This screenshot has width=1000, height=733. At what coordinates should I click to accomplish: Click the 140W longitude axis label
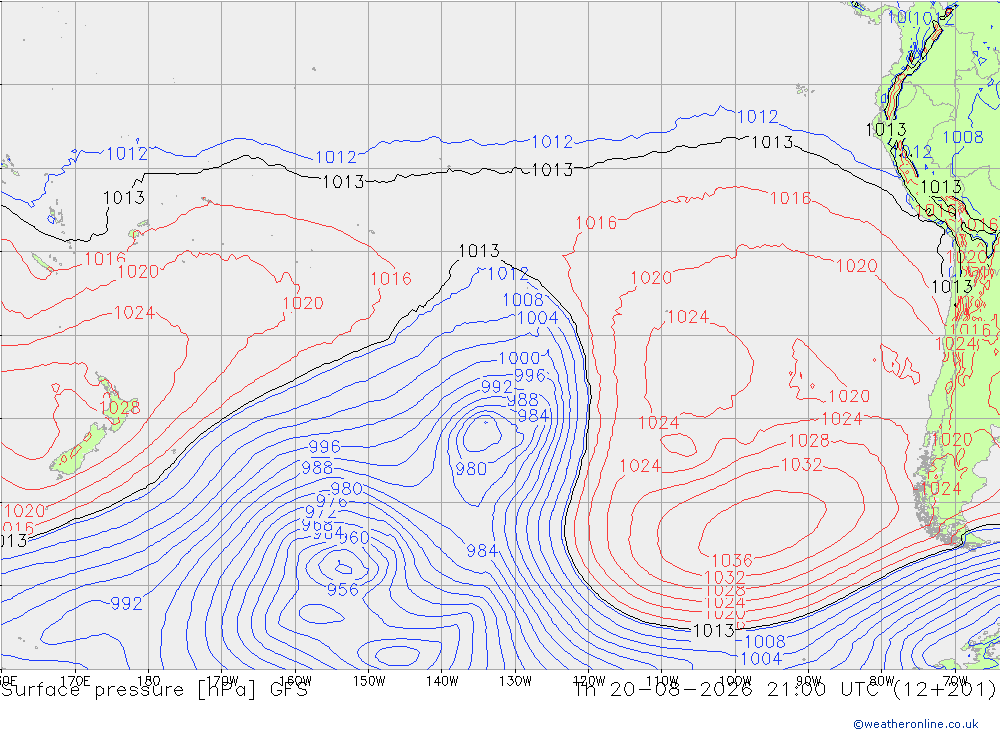(x=442, y=681)
